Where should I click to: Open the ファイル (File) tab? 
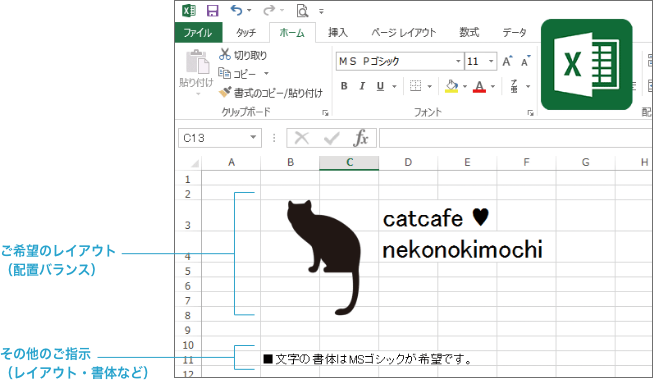198,32
